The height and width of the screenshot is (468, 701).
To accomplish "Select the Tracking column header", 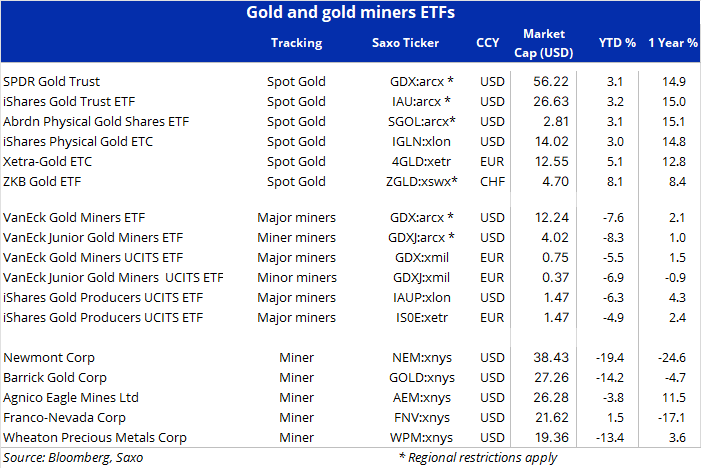I will pyautogui.click(x=296, y=43).
